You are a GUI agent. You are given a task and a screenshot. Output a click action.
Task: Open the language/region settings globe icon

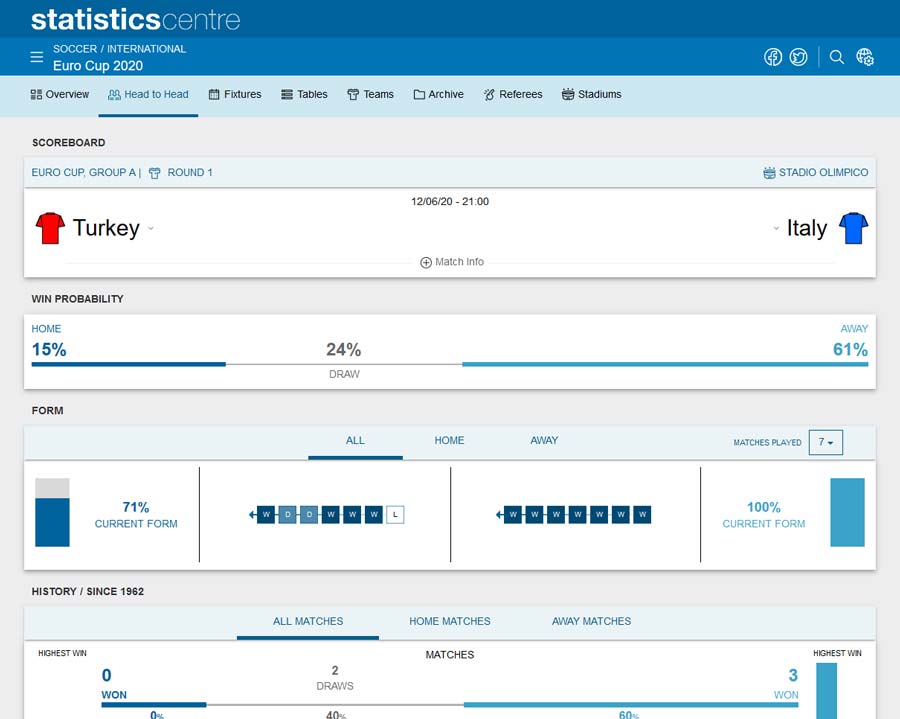(865, 57)
